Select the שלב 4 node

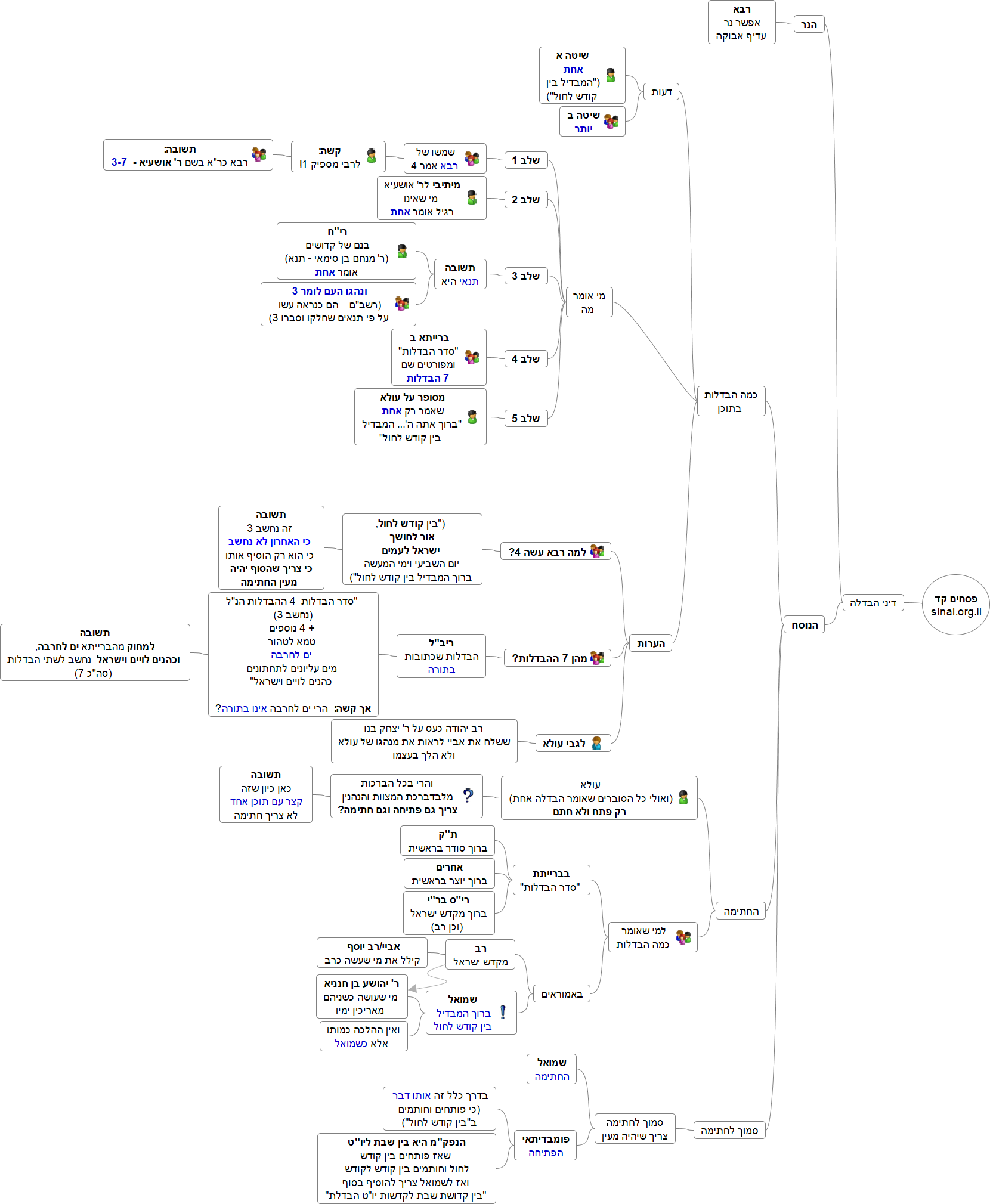525,358
